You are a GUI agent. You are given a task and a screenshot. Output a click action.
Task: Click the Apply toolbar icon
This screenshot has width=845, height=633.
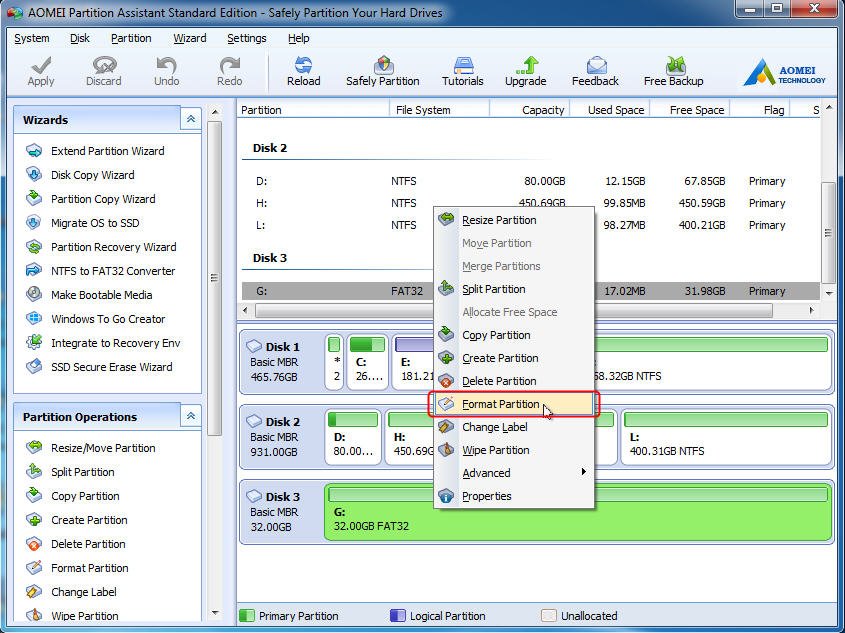(40, 67)
